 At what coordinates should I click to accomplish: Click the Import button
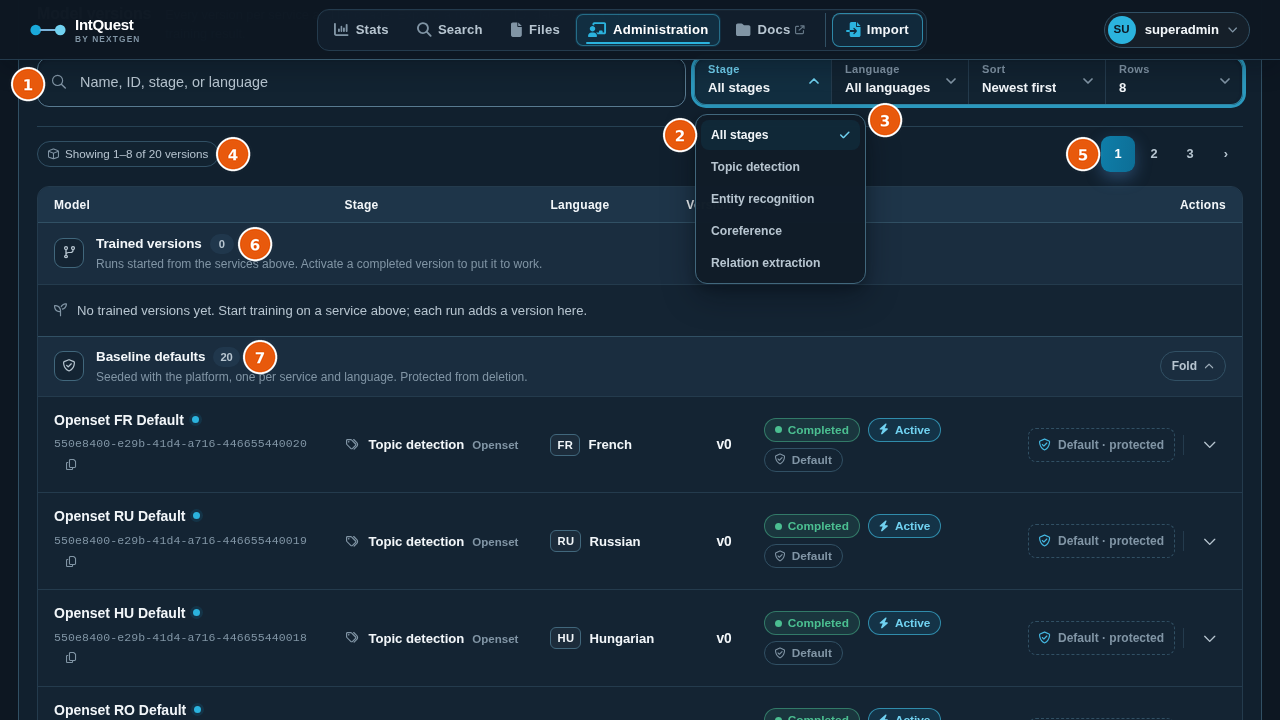click(877, 30)
